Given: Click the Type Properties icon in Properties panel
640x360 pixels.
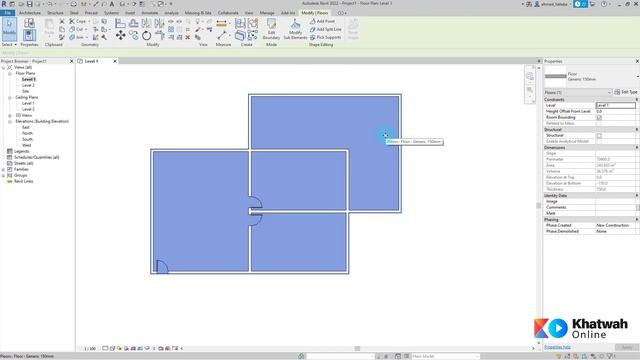Looking at the screenshot, I should [x=29, y=23].
